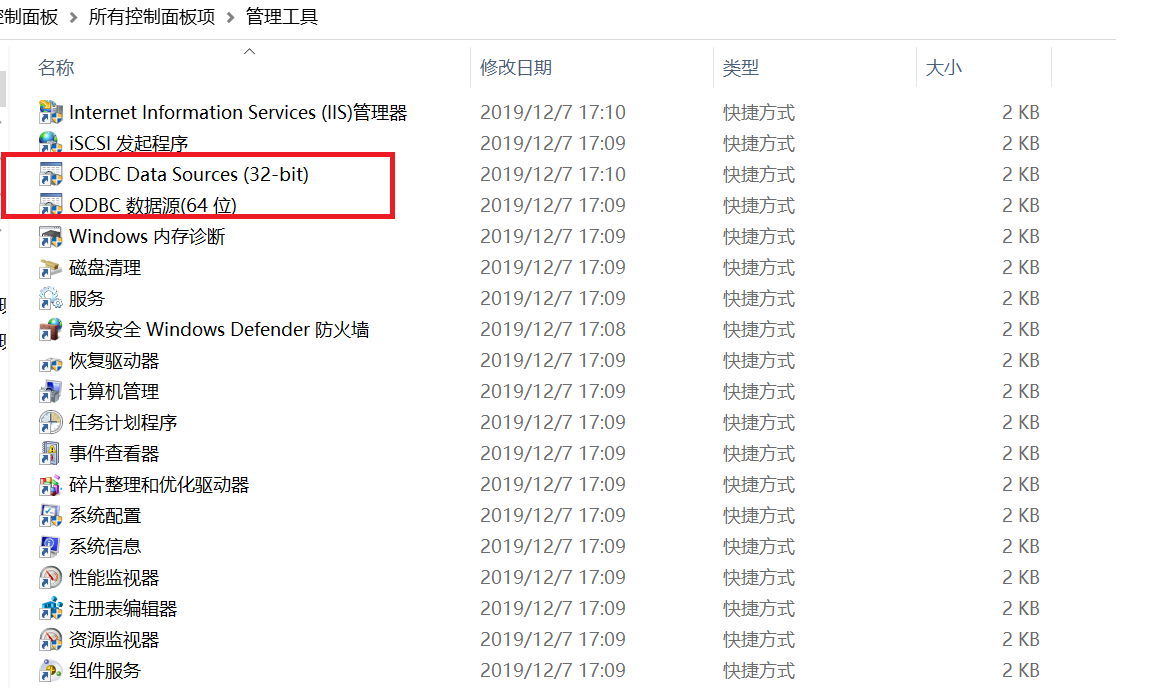Select the 组件服务 name
This screenshot has width=1152, height=688.
coord(105,671)
